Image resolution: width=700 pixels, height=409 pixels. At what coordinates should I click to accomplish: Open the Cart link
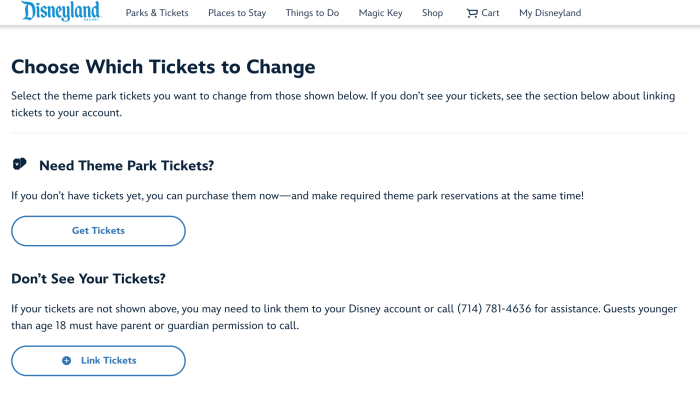(x=489, y=13)
